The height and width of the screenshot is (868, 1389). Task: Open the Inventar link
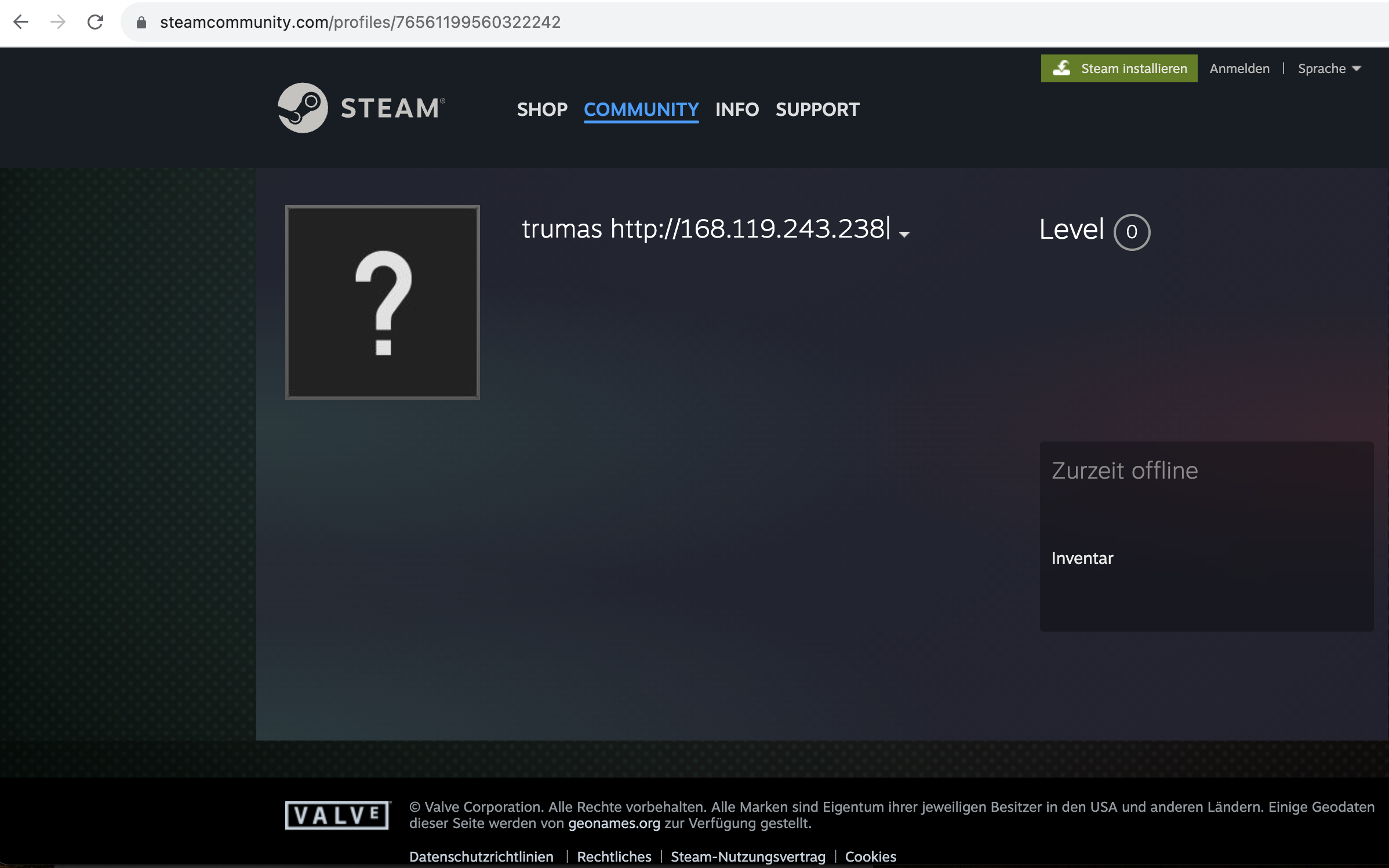[1082, 558]
